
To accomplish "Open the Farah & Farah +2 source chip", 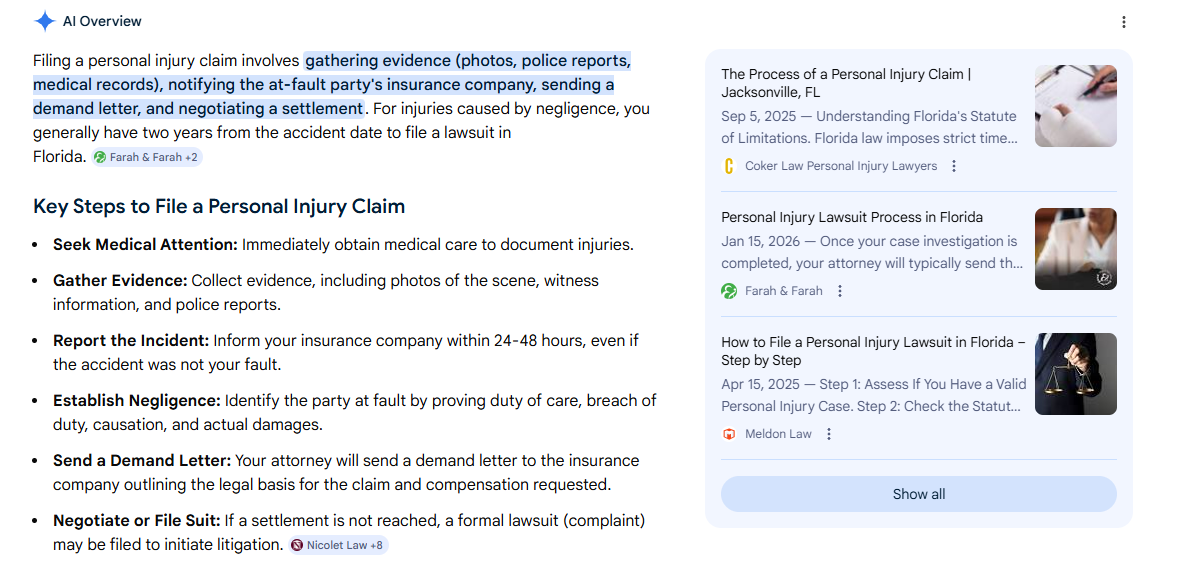I will point(147,158).
